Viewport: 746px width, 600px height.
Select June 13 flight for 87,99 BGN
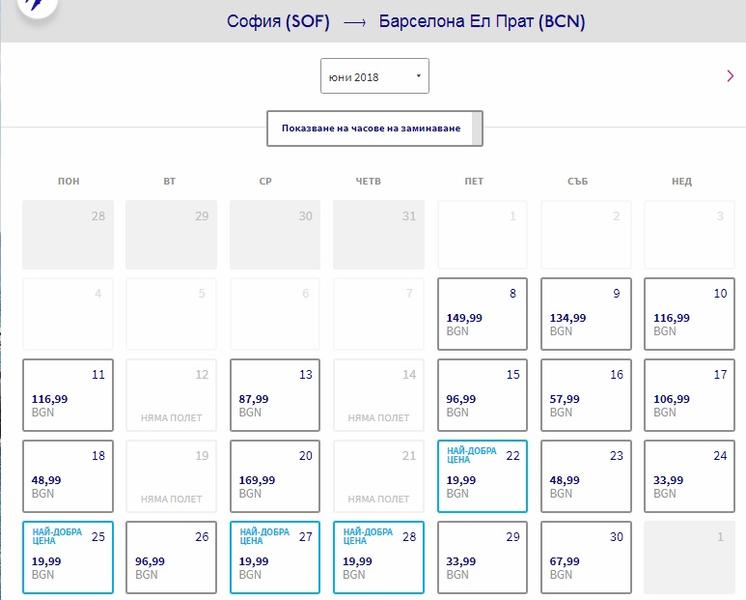tap(275, 395)
